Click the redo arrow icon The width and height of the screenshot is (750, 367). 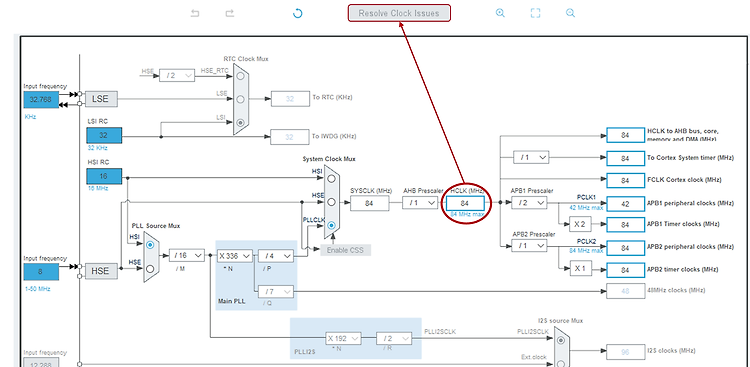pos(230,13)
